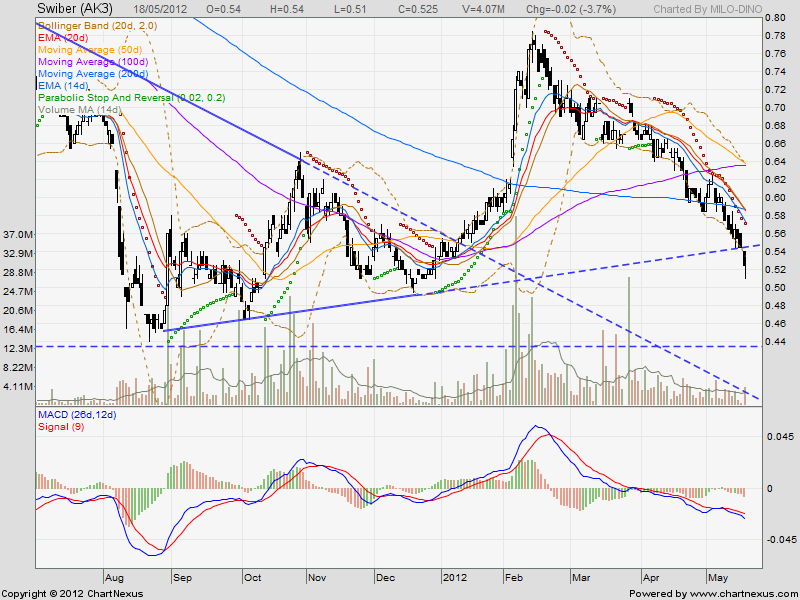Click the date 18/05/2012 in header
Image resolution: width=800 pixels, height=600 pixels.
pos(160,9)
